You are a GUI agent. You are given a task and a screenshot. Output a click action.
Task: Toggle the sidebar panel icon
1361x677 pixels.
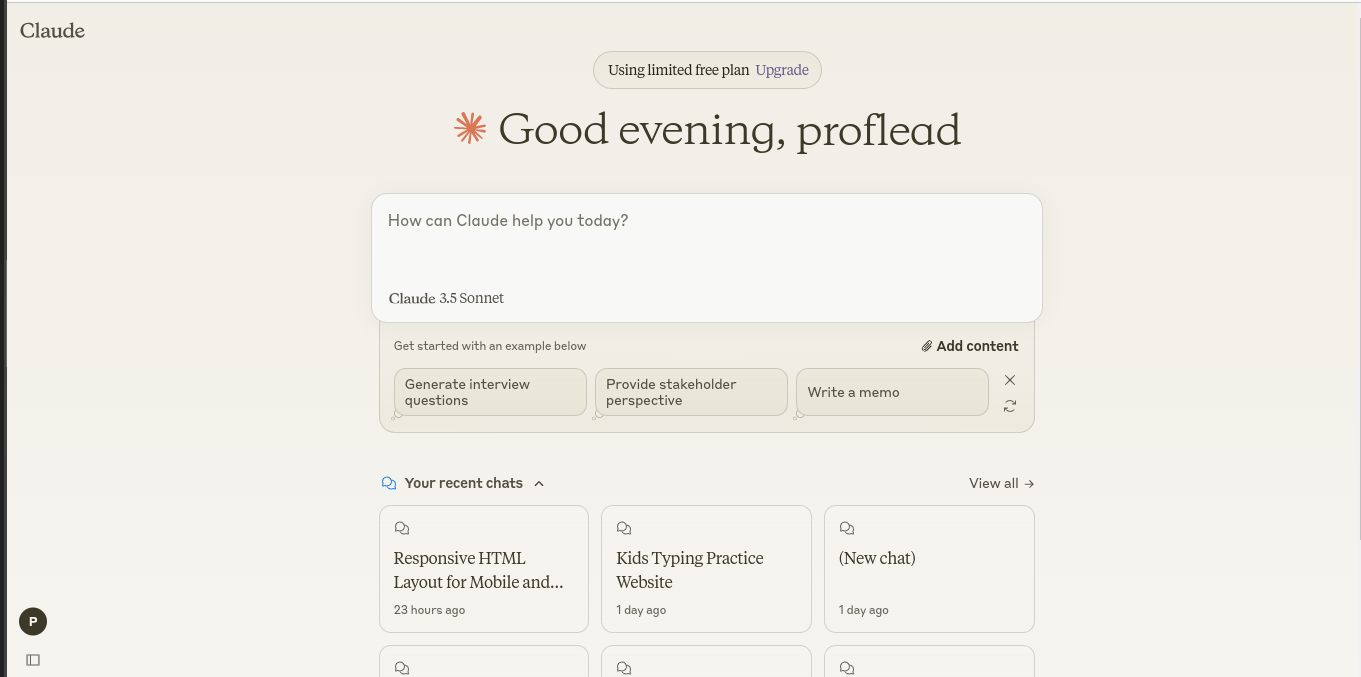[x=33, y=660]
